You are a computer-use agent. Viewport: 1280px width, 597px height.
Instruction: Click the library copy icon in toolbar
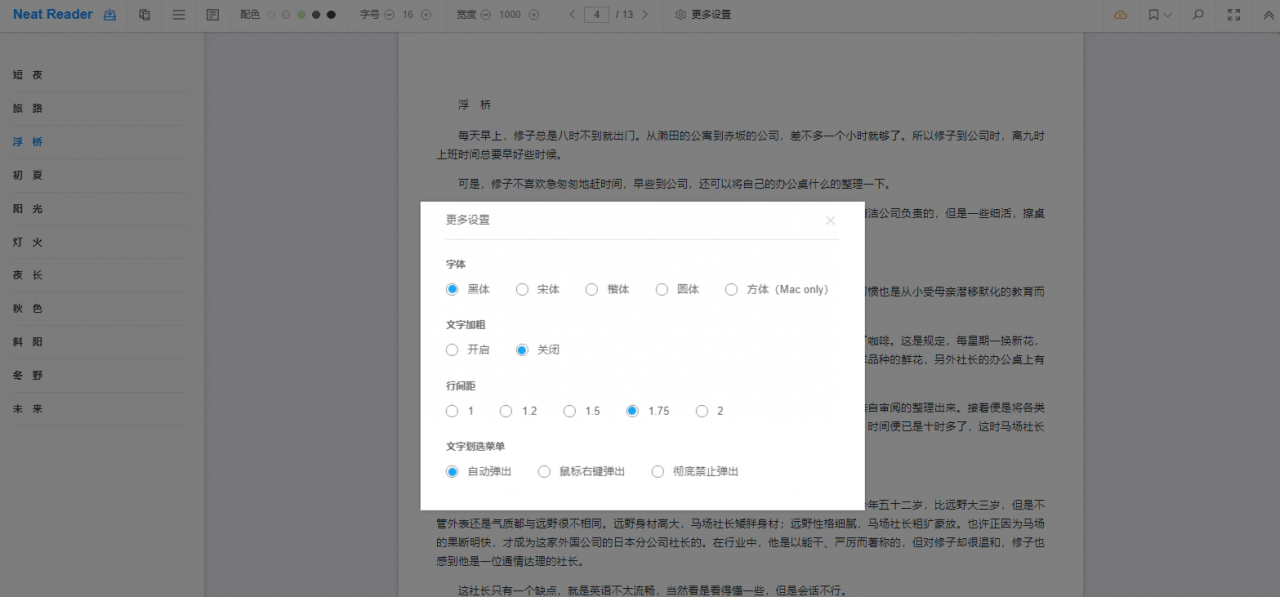point(145,15)
